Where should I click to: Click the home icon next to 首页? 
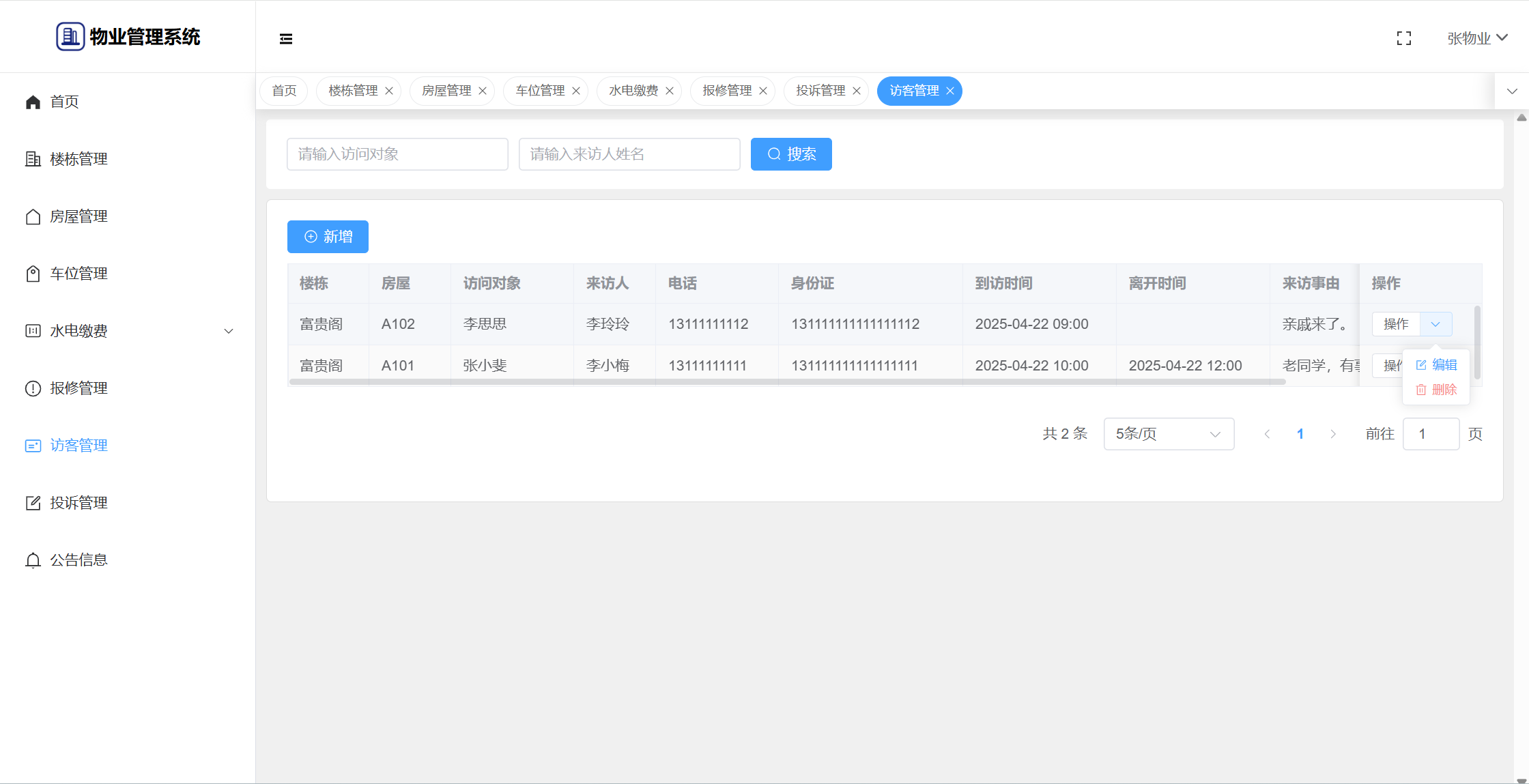tap(33, 102)
